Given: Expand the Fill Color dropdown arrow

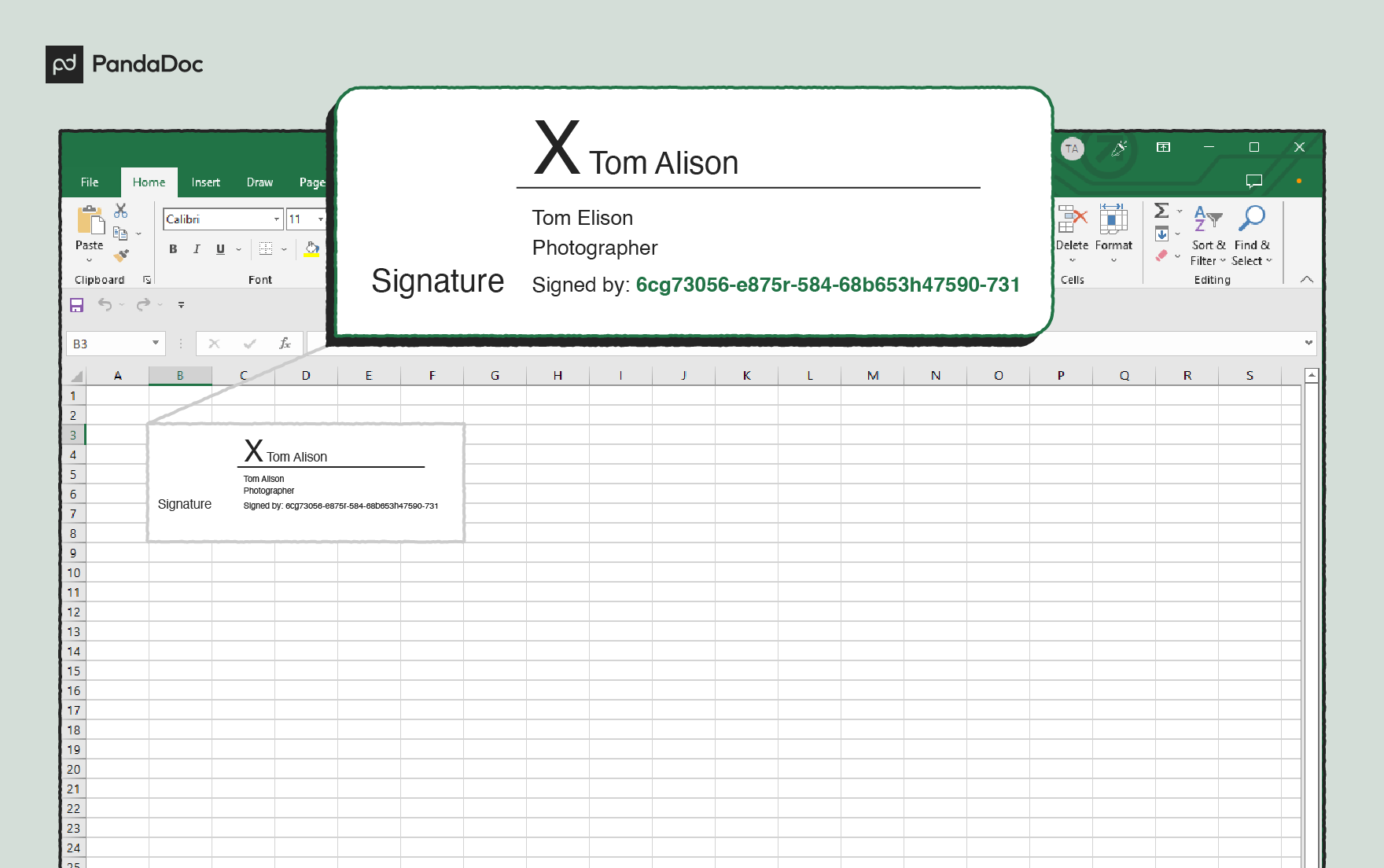Looking at the screenshot, I should pos(324,249).
